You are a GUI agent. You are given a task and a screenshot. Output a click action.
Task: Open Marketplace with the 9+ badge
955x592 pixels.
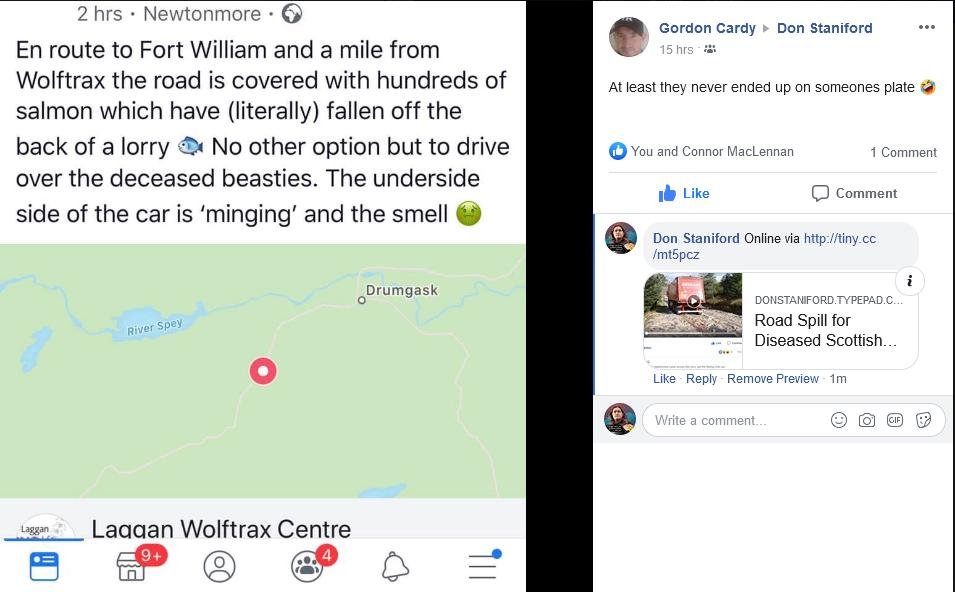(x=131, y=567)
